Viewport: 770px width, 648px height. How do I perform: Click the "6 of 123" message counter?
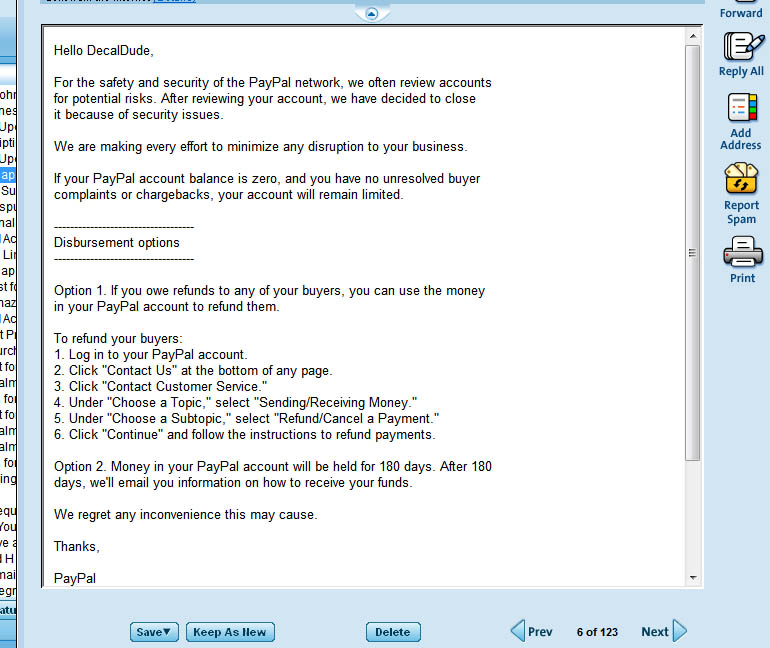pos(597,632)
